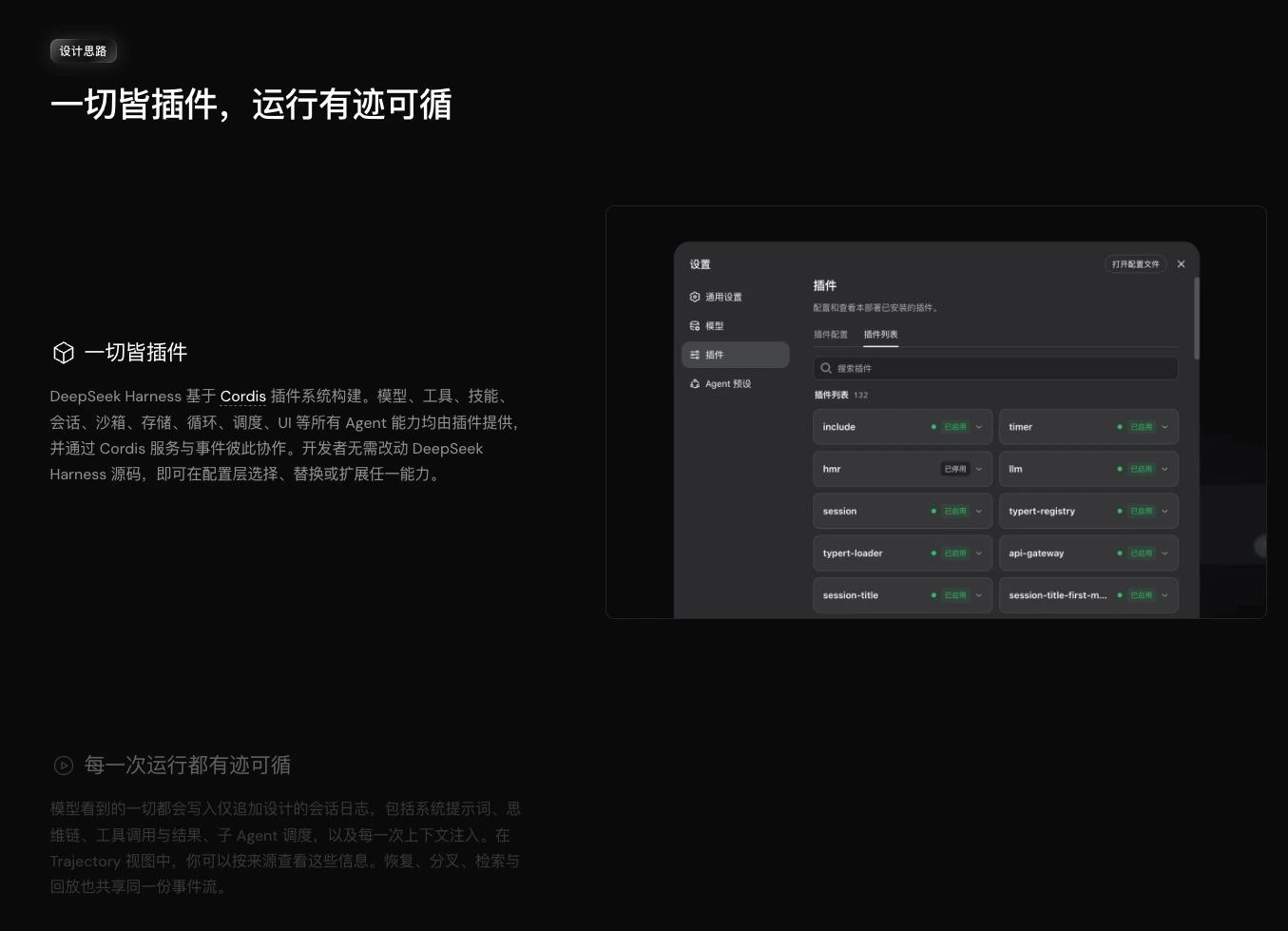Click the gear icon for 通用设置
The image size is (1288, 931).
pyautogui.click(x=695, y=297)
